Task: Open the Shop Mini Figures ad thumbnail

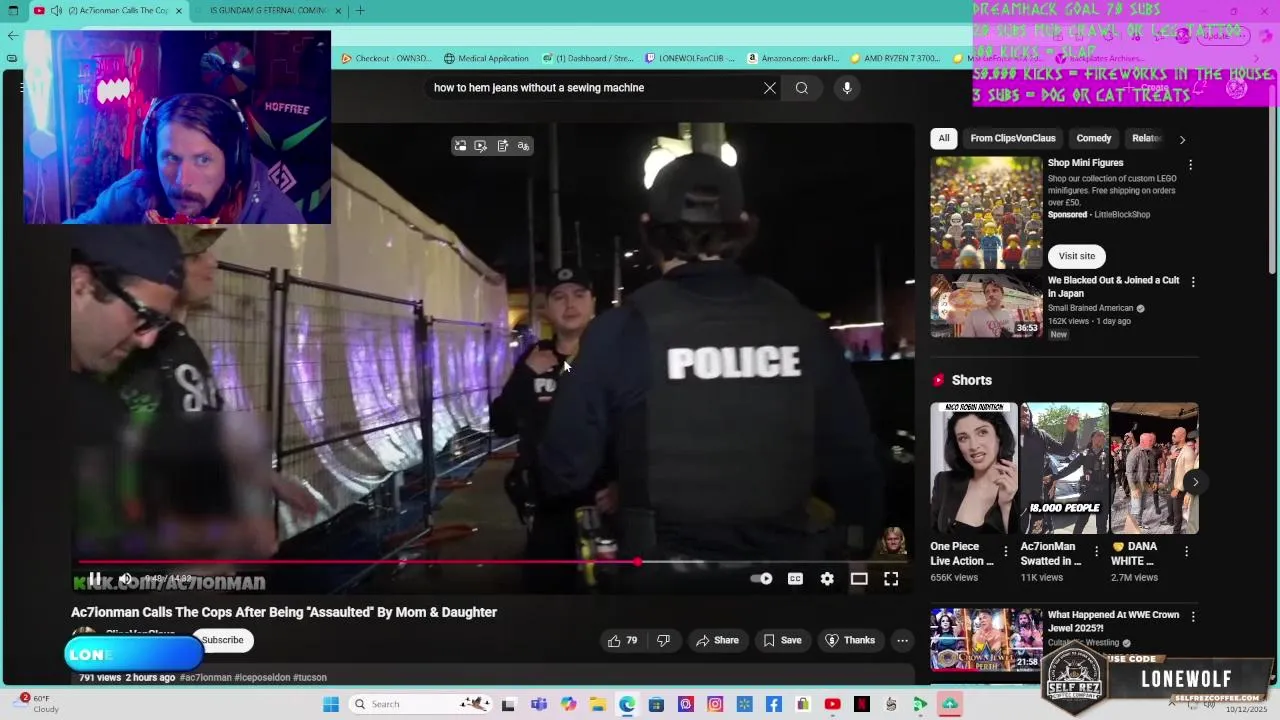Action: point(987,212)
